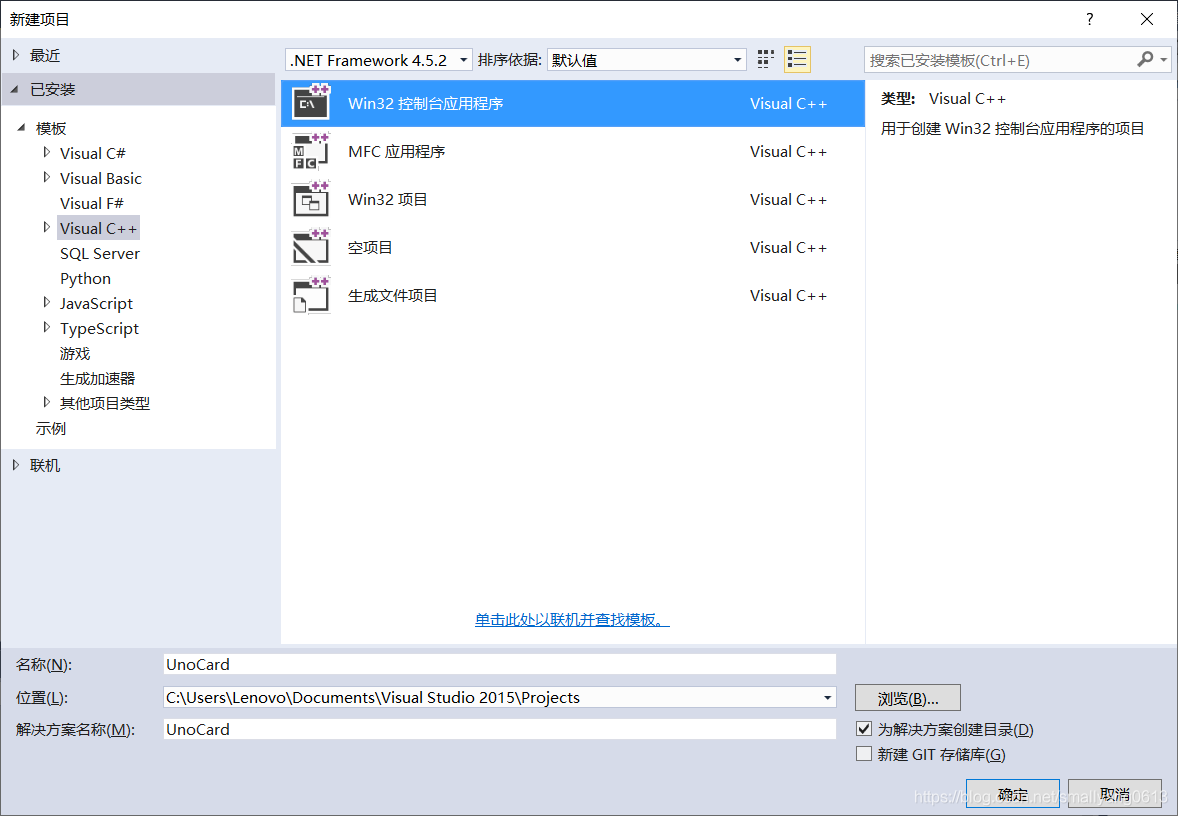This screenshot has width=1178, height=816.
Task: Open 单击此处以联机并查找模板 link
Action: 572,620
